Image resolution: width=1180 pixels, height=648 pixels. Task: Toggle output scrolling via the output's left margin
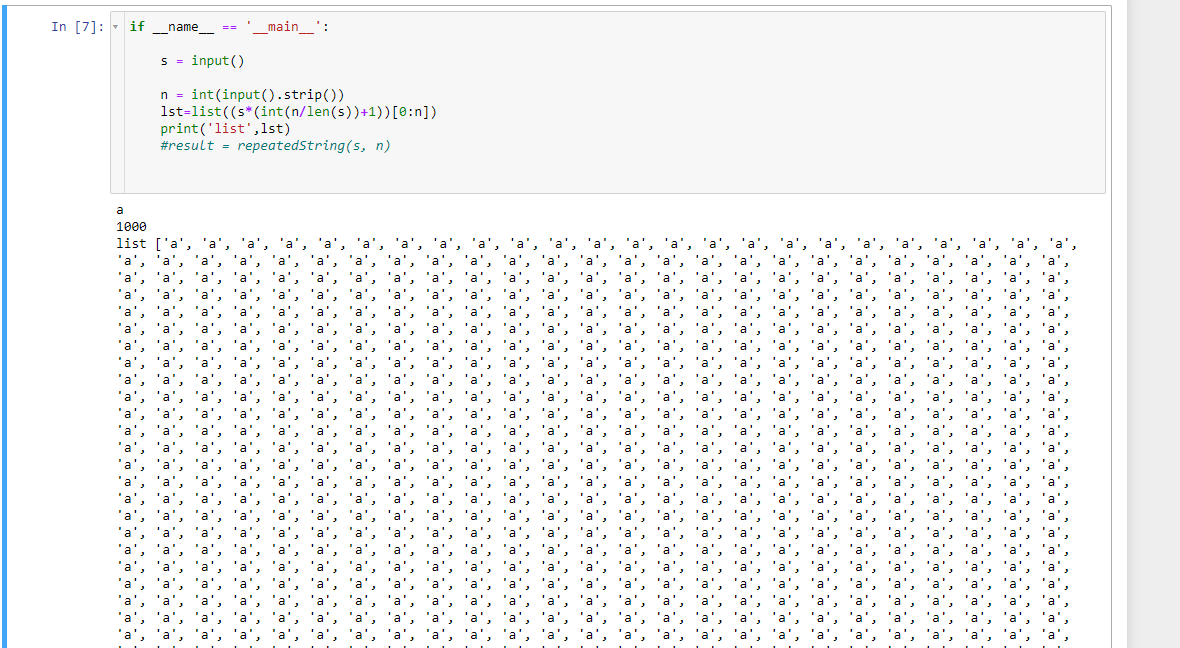click(x=59, y=421)
